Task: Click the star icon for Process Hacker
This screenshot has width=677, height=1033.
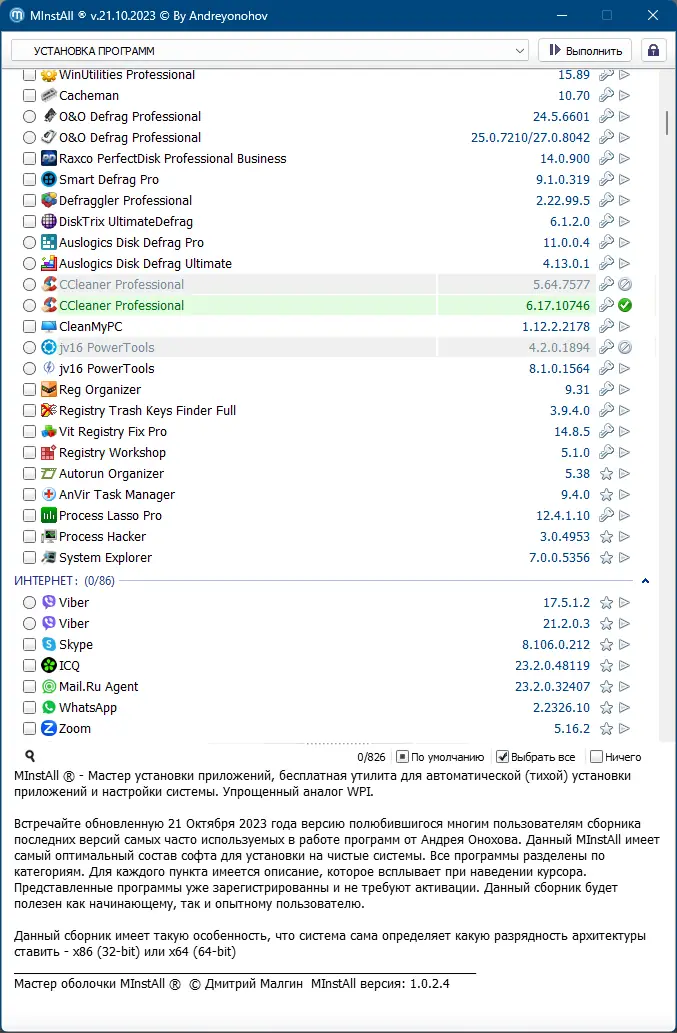Action: pos(607,537)
